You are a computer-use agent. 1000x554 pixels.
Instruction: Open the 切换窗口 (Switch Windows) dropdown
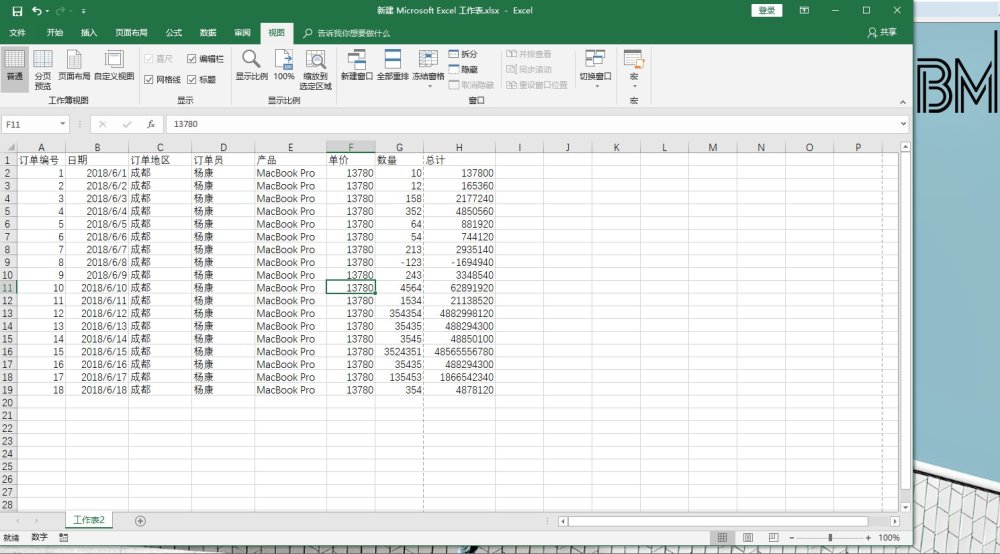[595, 67]
